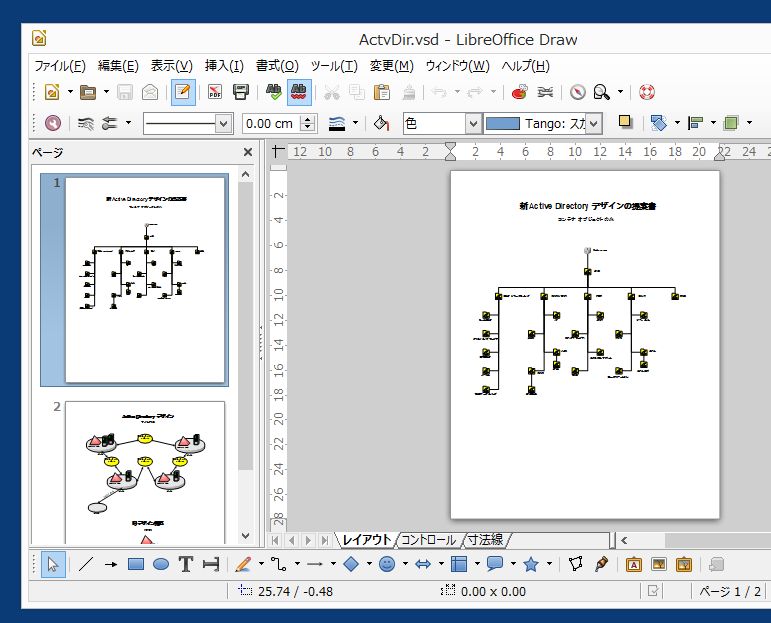Viewport: 771px width, 623px height.
Task: Select the Line drawing tool
Action: click(87, 564)
